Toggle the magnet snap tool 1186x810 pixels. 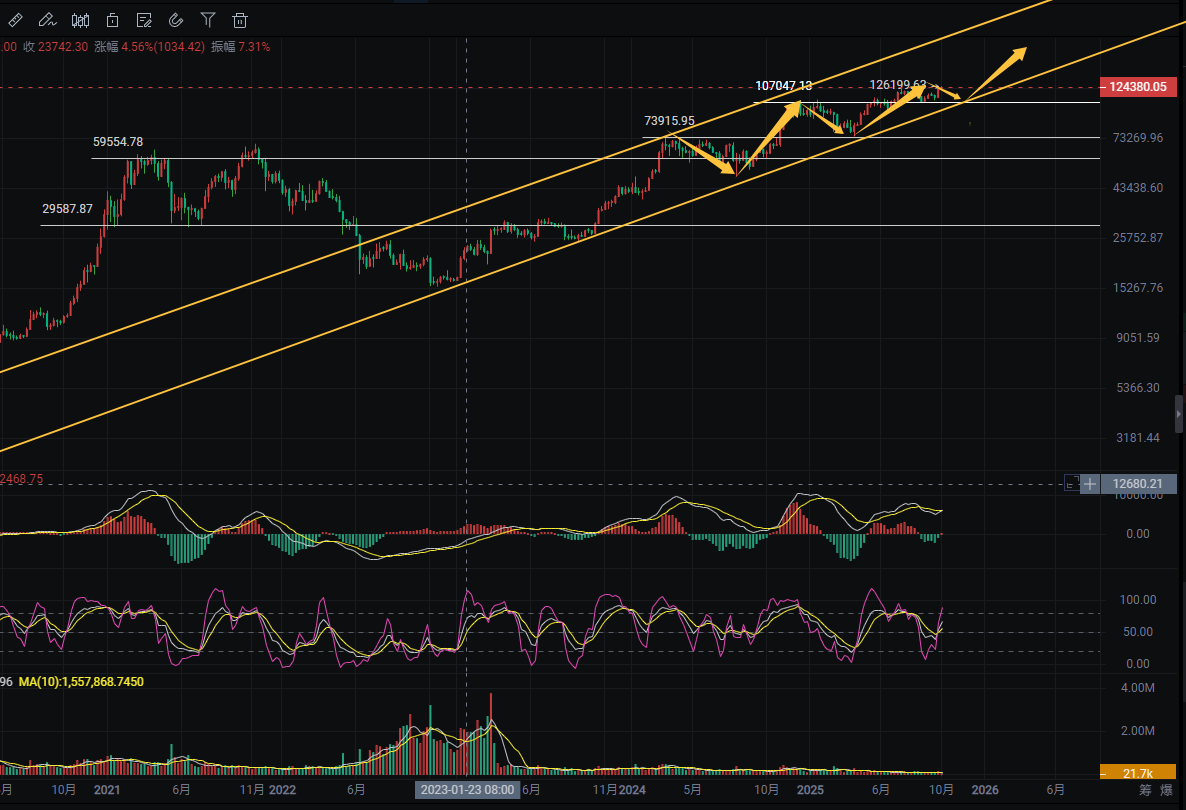click(175, 20)
